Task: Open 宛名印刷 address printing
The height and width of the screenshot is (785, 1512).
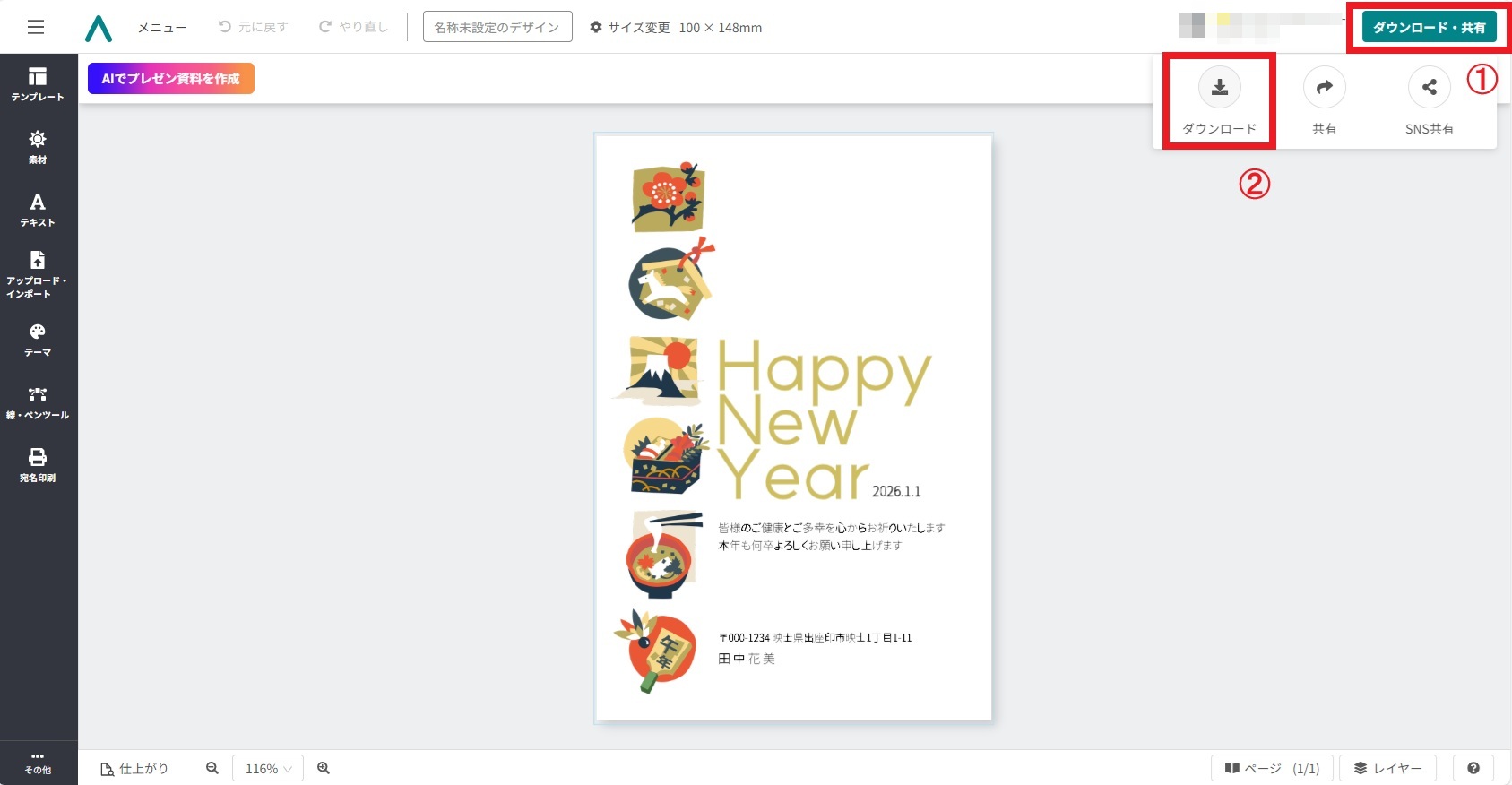Action: pos(38,465)
